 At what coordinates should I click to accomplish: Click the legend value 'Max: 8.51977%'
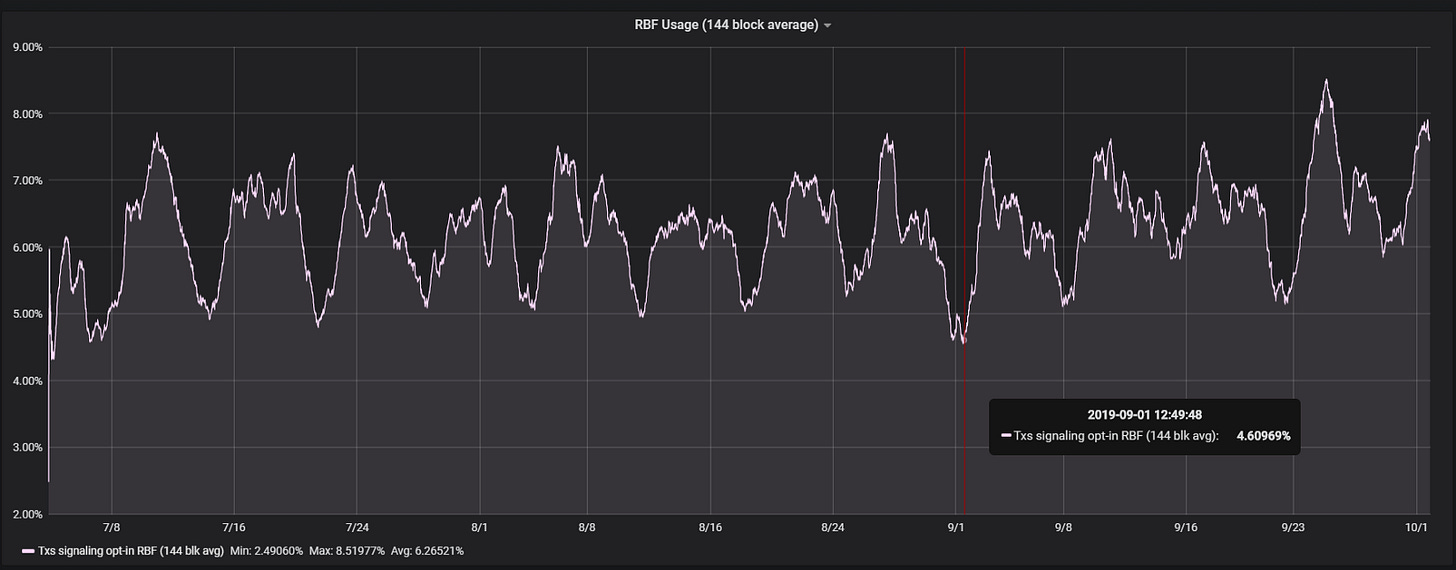point(349,551)
